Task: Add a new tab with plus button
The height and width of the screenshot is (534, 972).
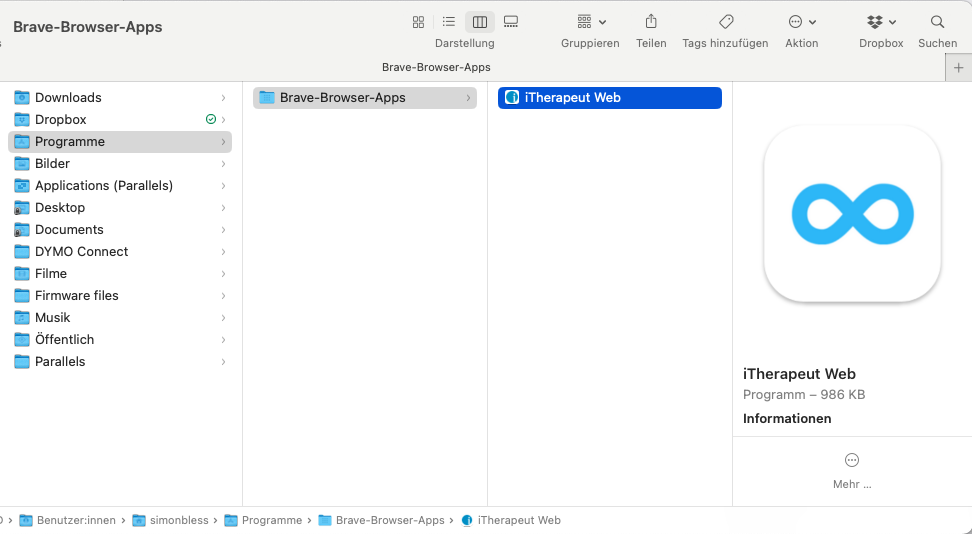Action: pyautogui.click(x=958, y=68)
